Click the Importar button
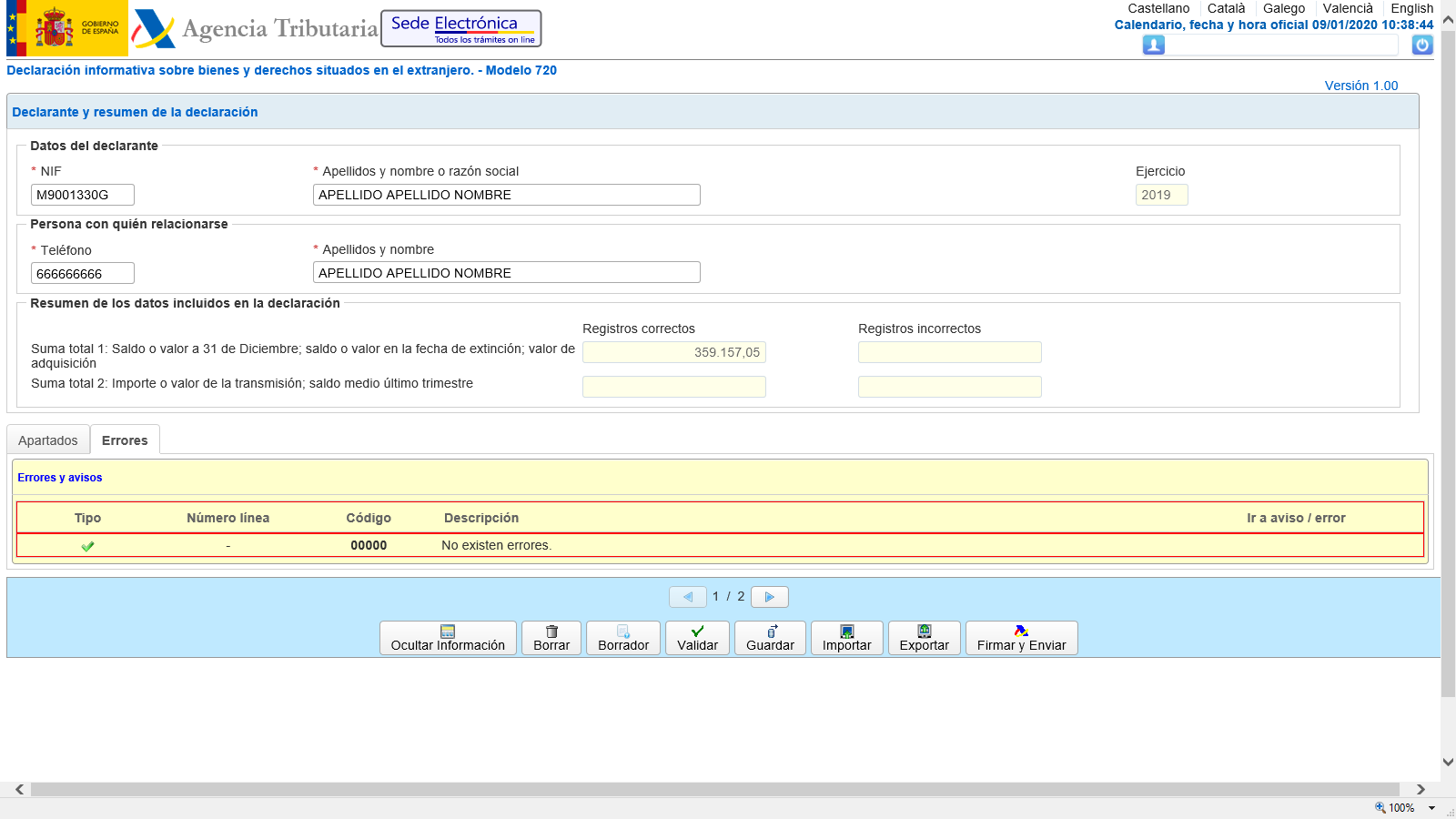The height and width of the screenshot is (819, 1456). [x=847, y=638]
